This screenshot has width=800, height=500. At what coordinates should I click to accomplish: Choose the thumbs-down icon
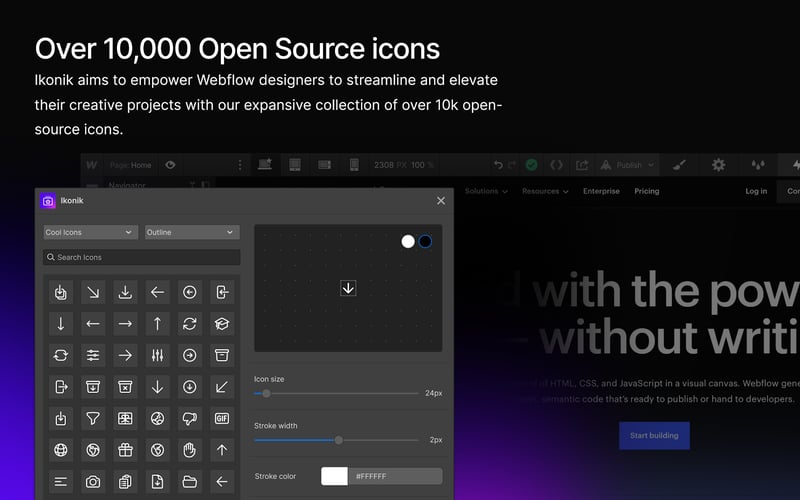(189, 418)
